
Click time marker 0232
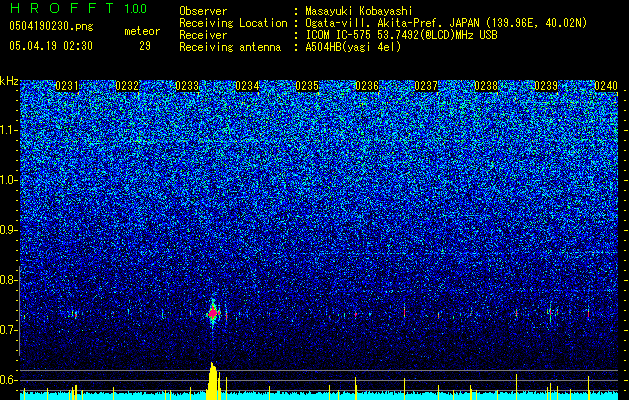tap(127, 86)
